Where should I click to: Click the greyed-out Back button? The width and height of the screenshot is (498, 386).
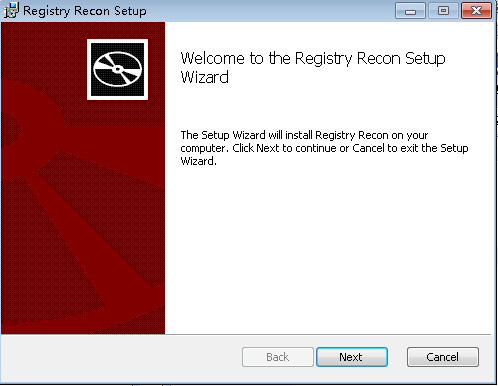(x=278, y=357)
